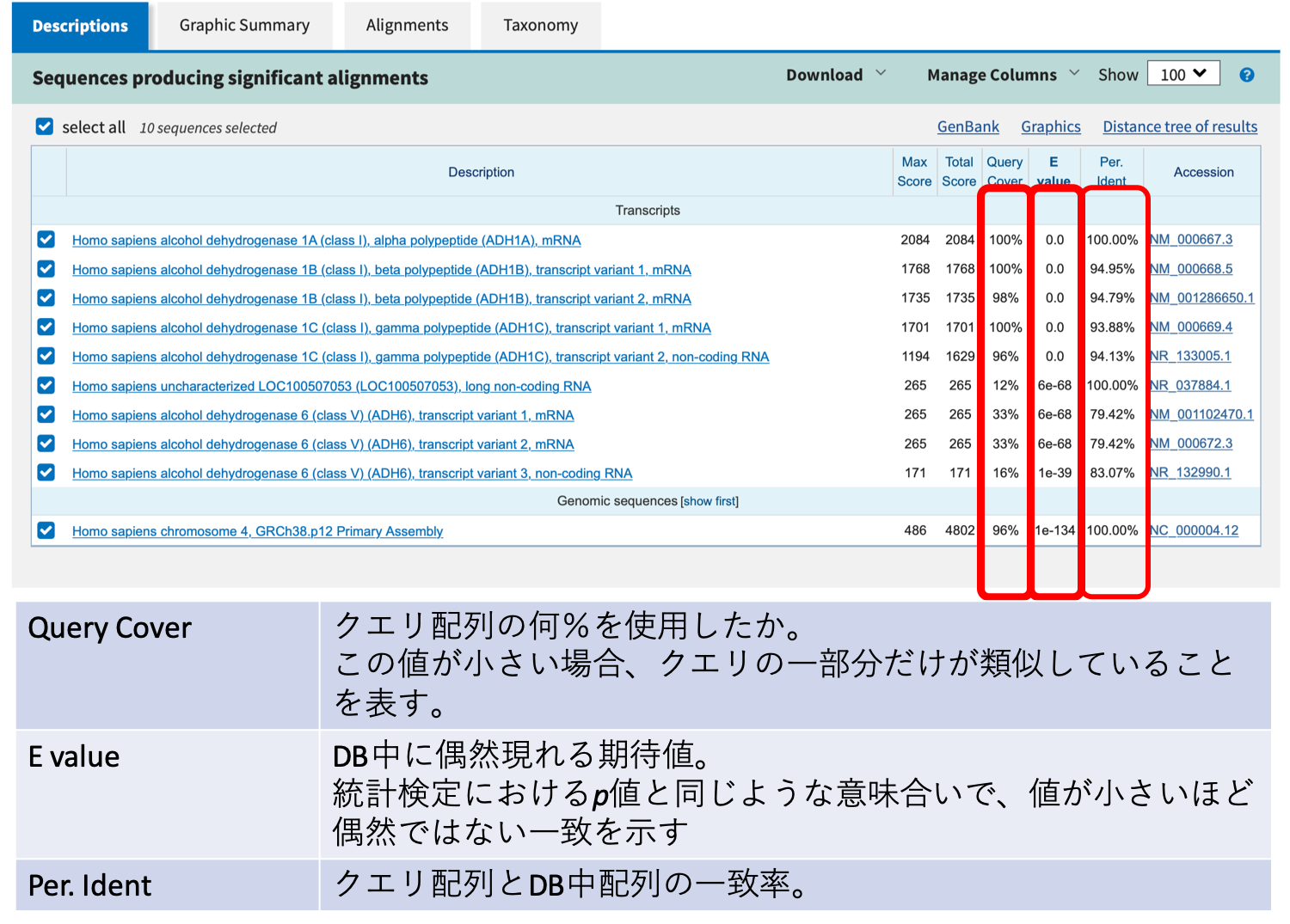Open the Homo sapiens chromosome 4 description link
Viewport: 1290px width, 924px height.
(x=257, y=531)
